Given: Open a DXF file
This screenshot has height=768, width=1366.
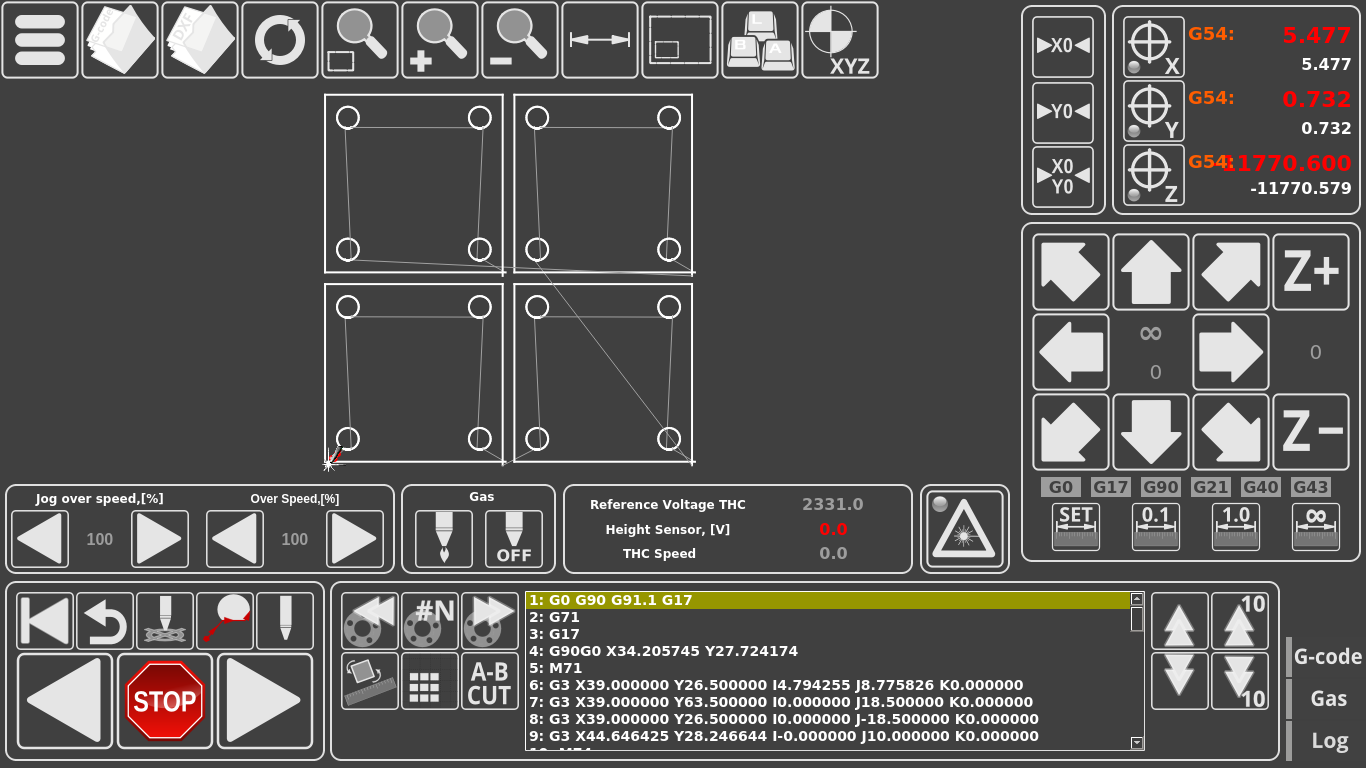Looking at the screenshot, I should (199, 40).
